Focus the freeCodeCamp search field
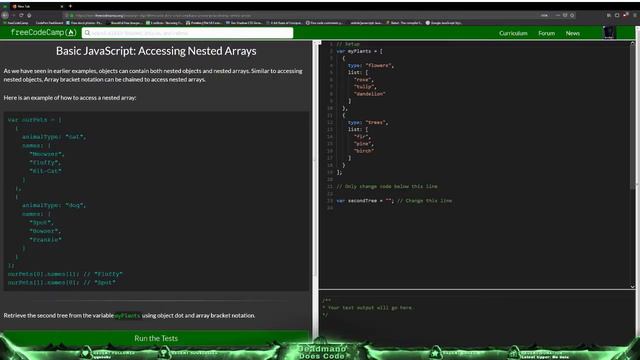640x360 pixels. (x=187, y=33)
